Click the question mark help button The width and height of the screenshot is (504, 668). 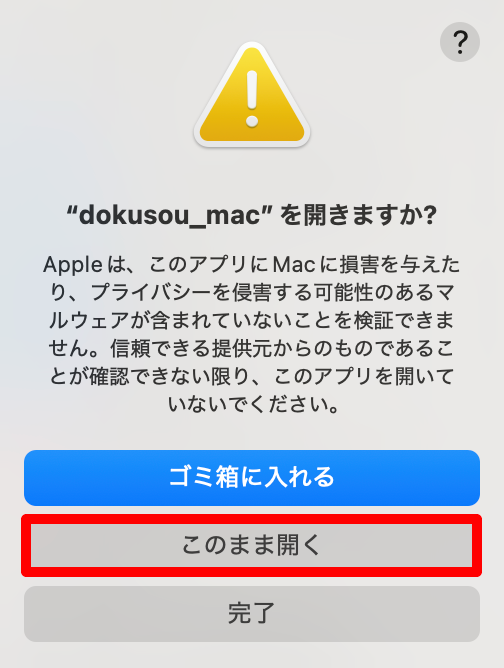click(460, 42)
